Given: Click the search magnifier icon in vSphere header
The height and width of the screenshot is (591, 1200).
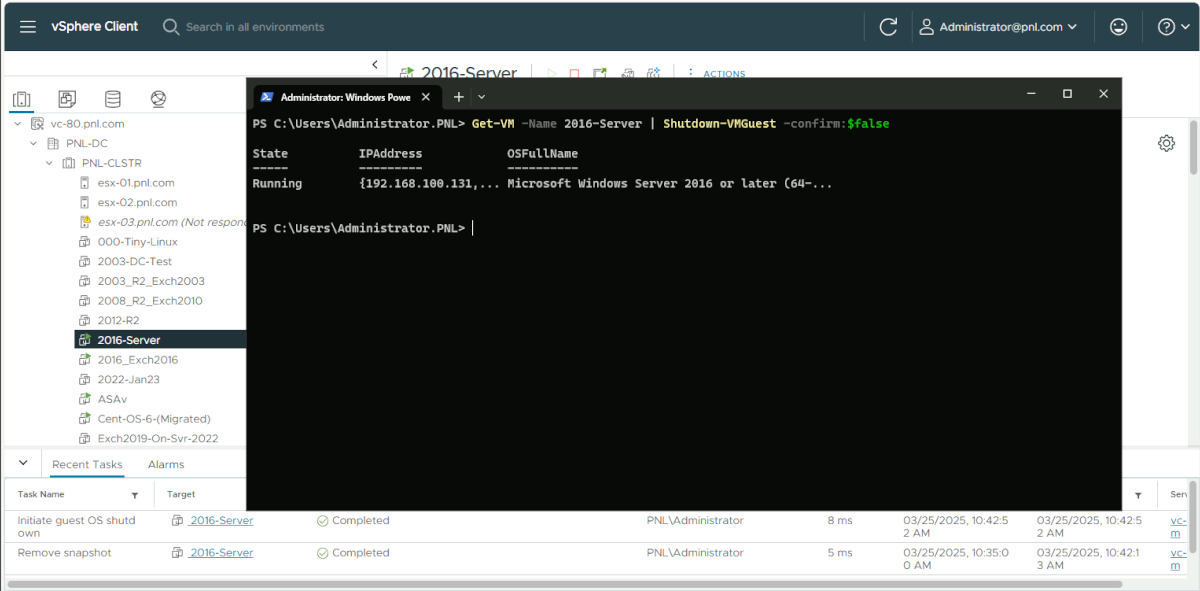Looking at the screenshot, I should [171, 27].
